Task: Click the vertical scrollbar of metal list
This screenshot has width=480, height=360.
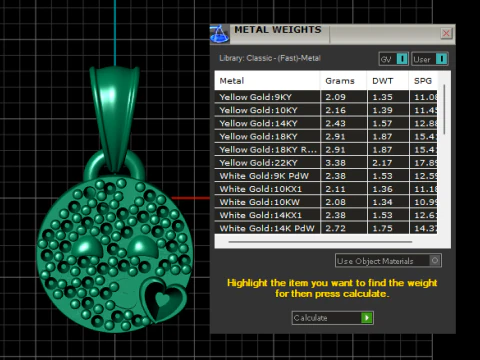Action: click(x=444, y=109)
